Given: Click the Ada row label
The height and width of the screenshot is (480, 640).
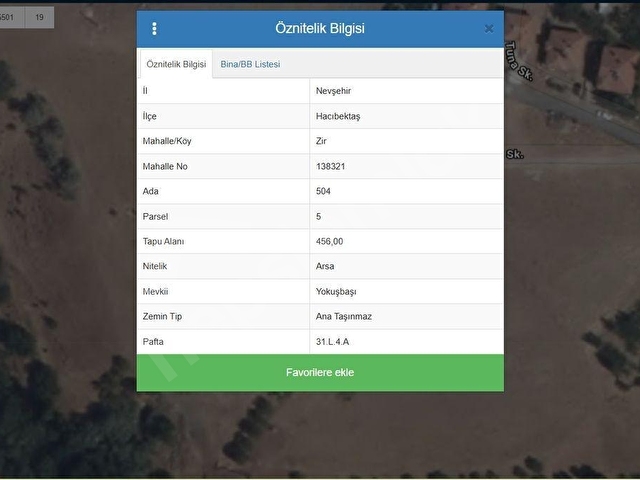Looking at the screenshot, I should (x=150, y=191).
